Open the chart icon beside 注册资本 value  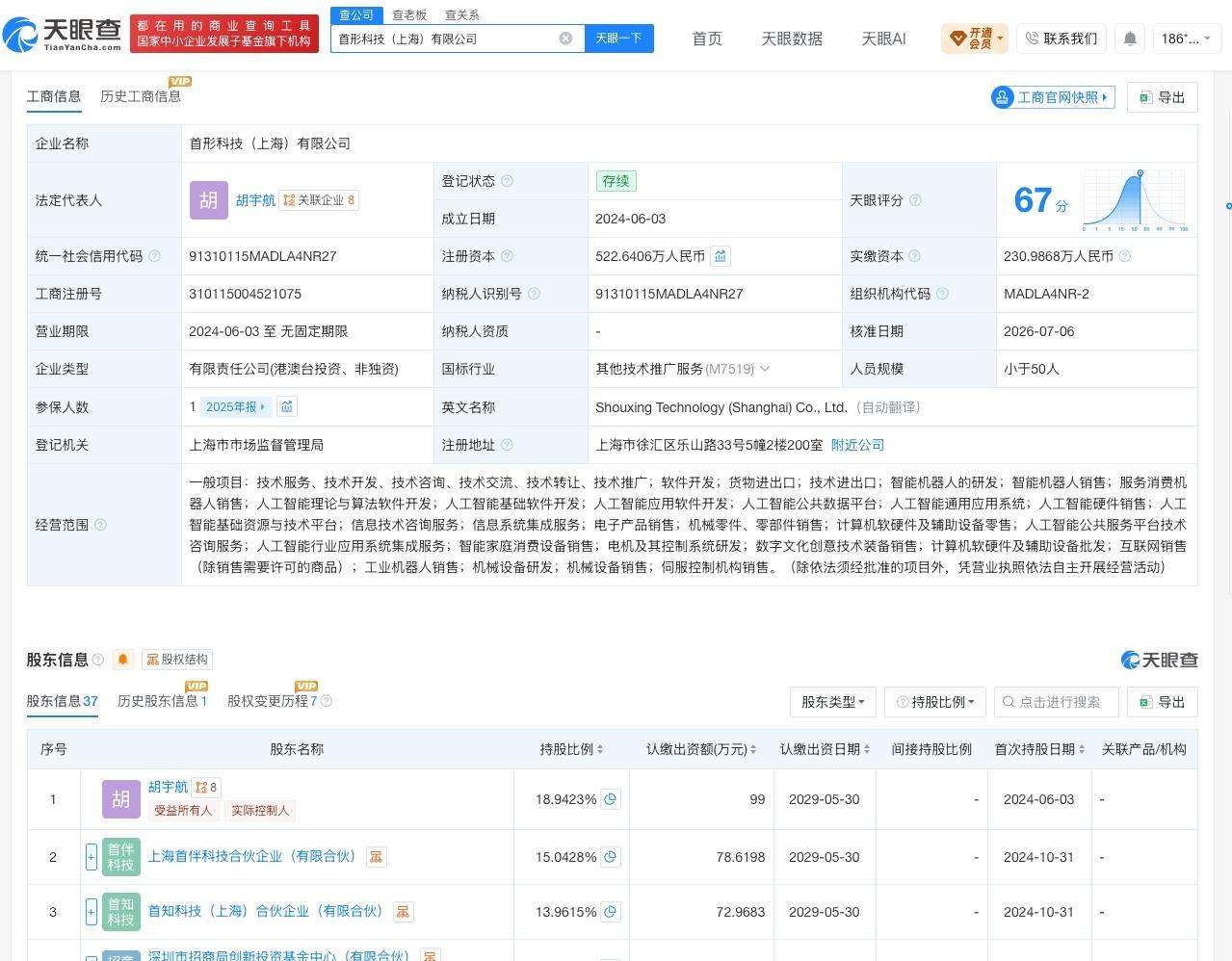[721, 256]
